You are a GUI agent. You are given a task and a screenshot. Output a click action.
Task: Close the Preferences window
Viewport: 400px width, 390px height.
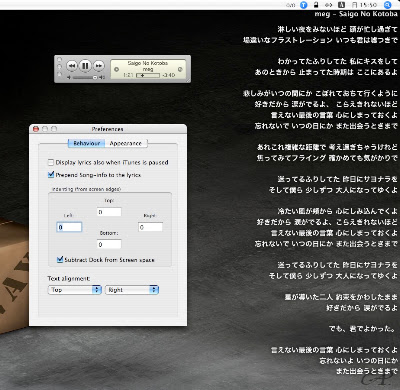coord(36,129)
